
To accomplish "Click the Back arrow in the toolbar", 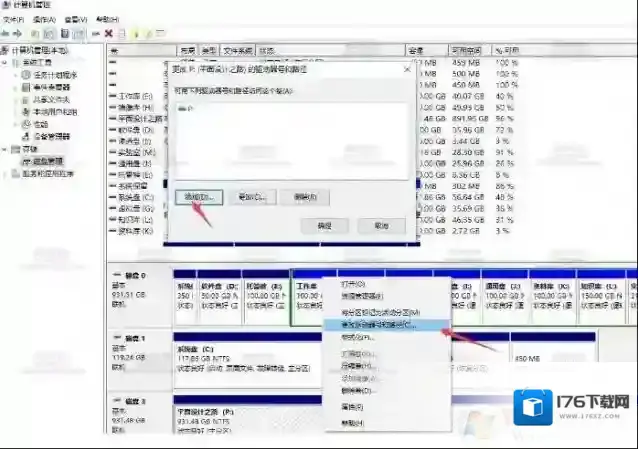I will pyautogui.click(x=8, y=33).
